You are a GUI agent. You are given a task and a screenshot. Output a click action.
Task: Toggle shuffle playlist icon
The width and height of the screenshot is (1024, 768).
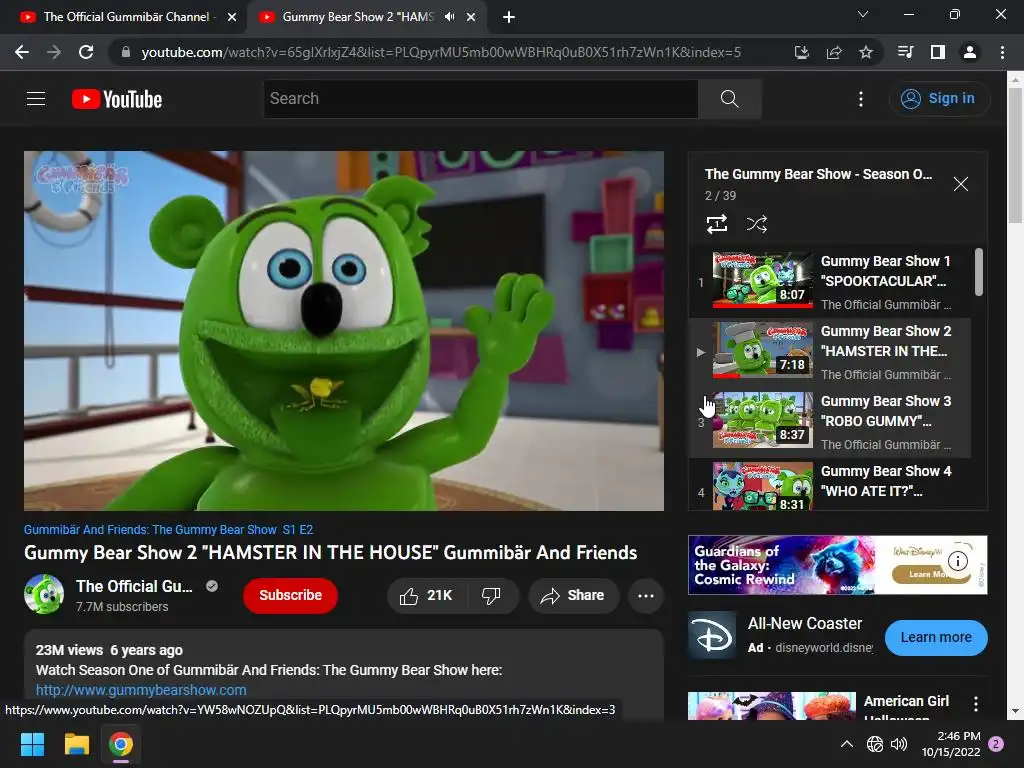(x=756, y=224)
